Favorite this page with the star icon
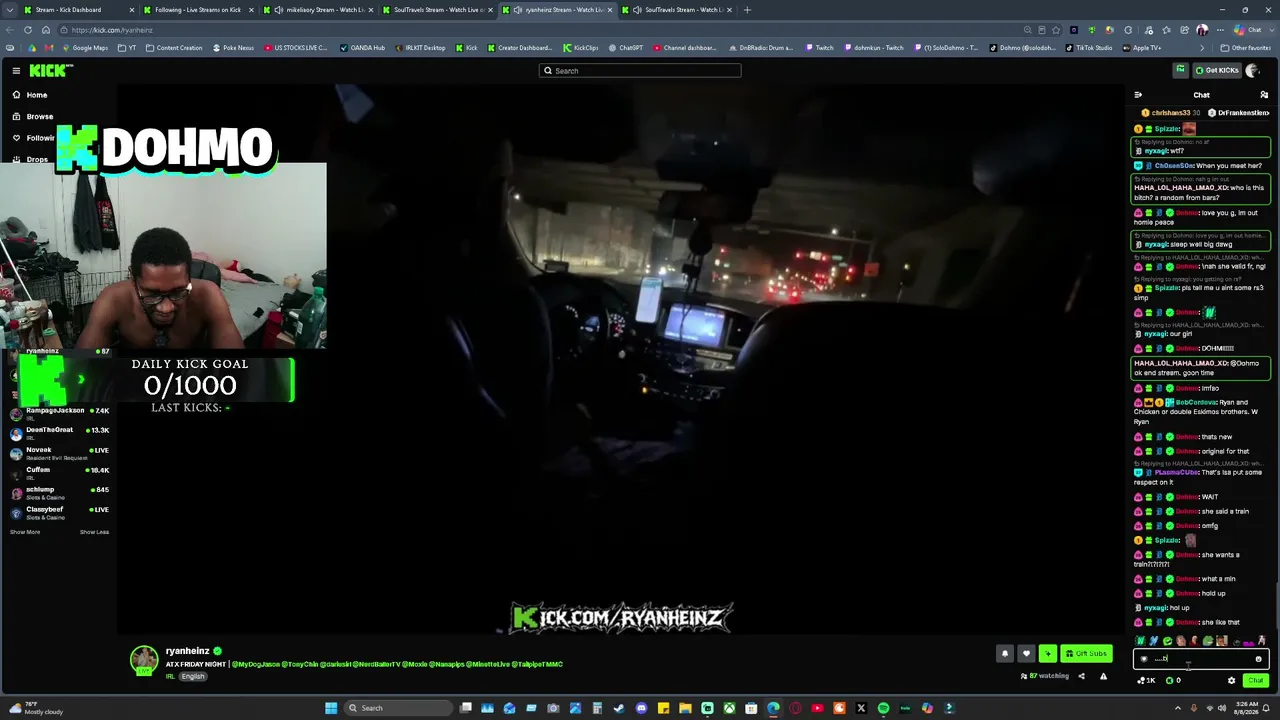The image size is (1280, 720). [x=1058, y=30]
